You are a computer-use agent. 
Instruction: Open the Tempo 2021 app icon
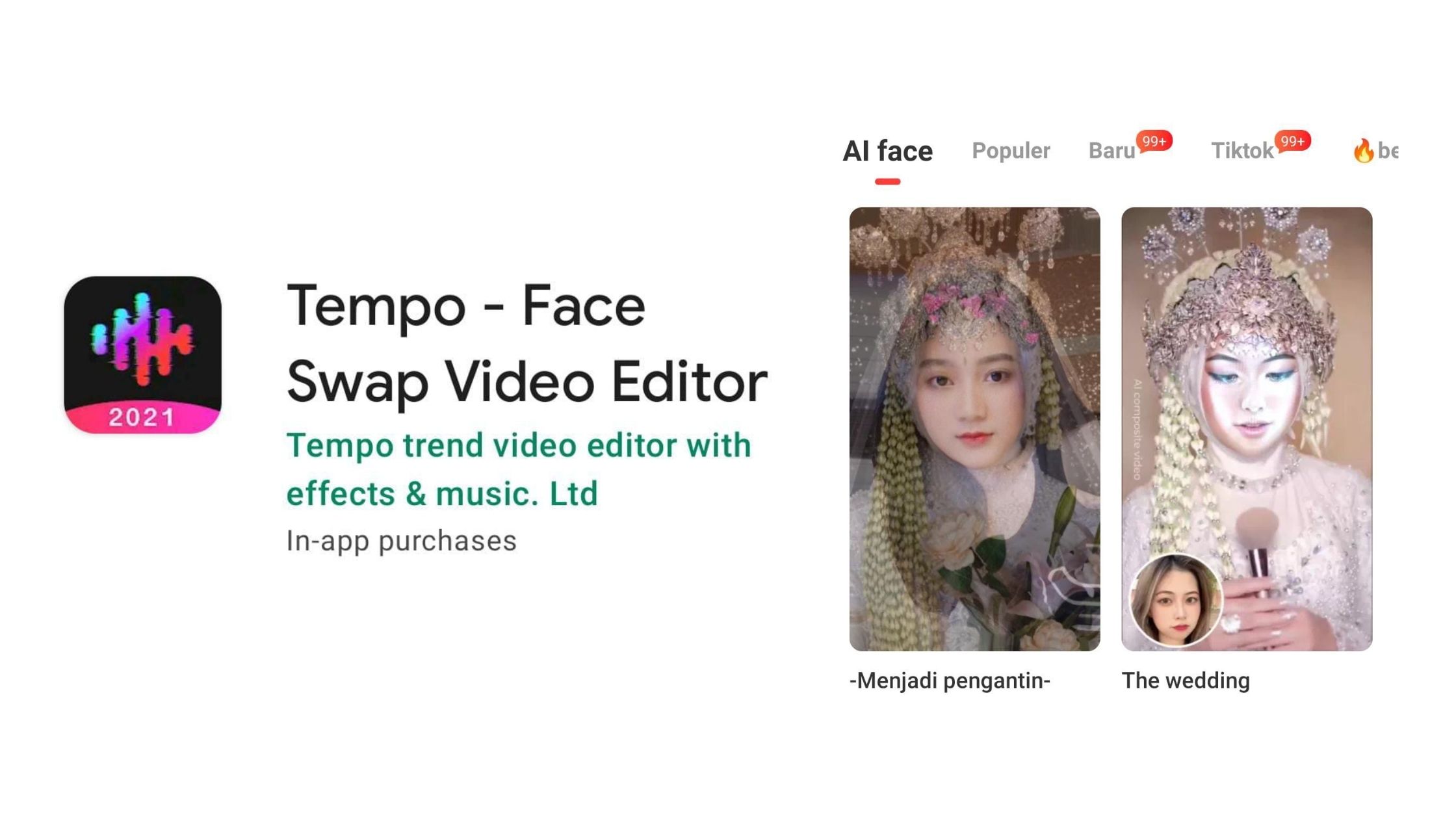click(x=142, y=355)
